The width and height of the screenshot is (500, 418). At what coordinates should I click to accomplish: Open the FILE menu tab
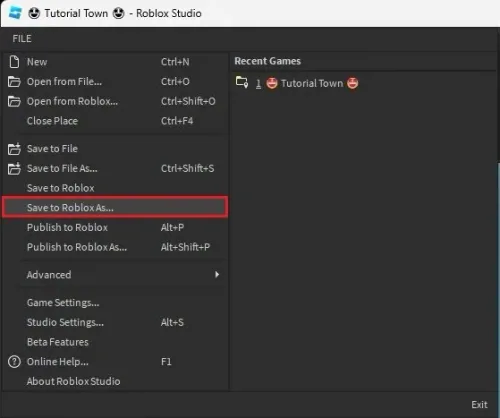coord(22,39)
